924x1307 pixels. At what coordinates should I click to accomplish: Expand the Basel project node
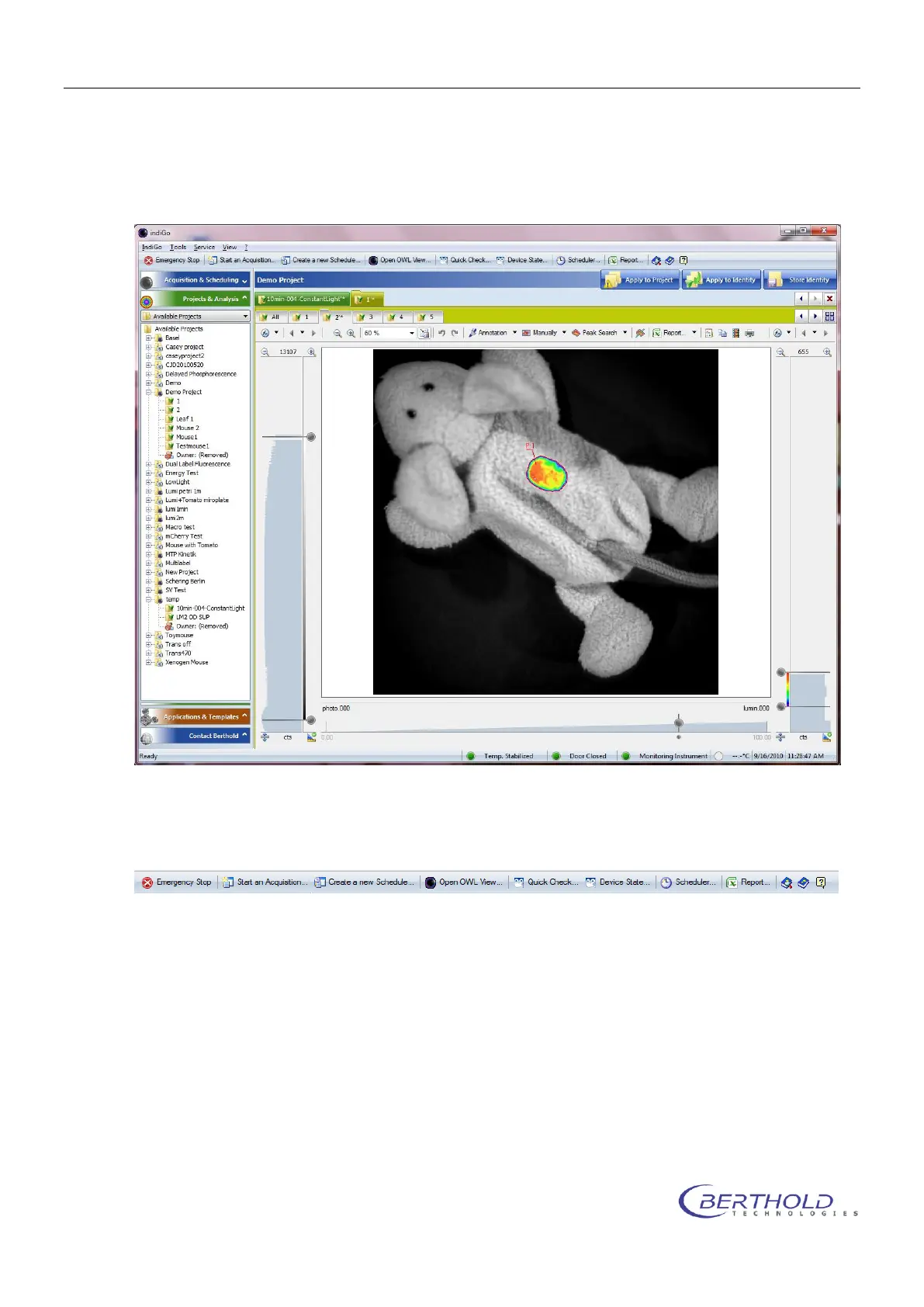(148, 338)
